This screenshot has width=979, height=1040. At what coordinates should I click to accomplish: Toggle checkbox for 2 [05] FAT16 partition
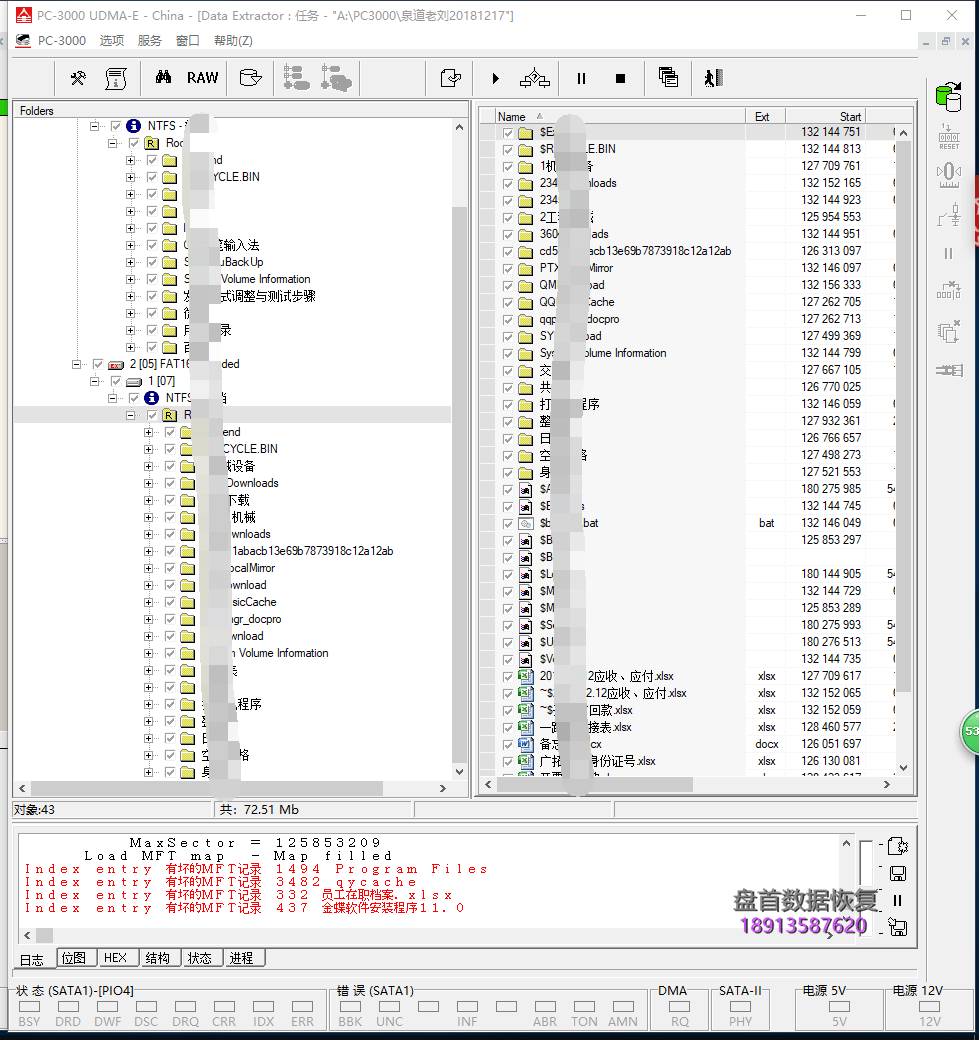[98, 364]
